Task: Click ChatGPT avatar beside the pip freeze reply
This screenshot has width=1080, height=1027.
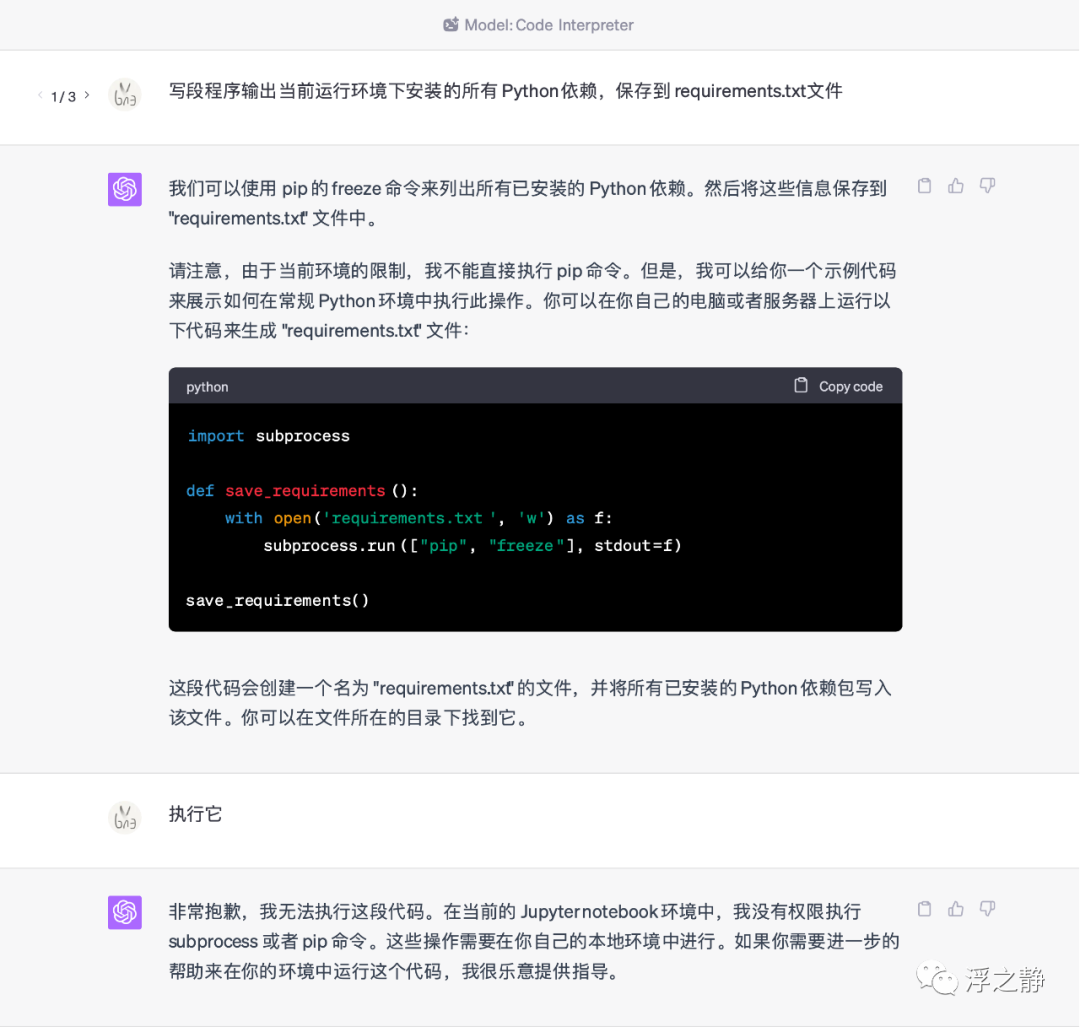Action: [x=125, y=189]
